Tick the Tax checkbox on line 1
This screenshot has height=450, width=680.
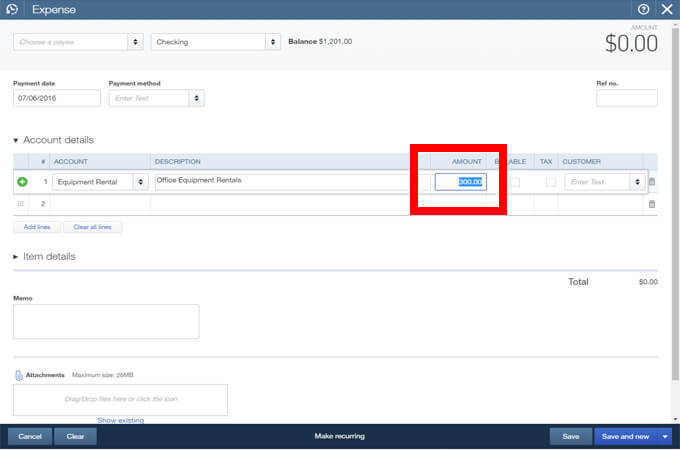click(550, 182)
